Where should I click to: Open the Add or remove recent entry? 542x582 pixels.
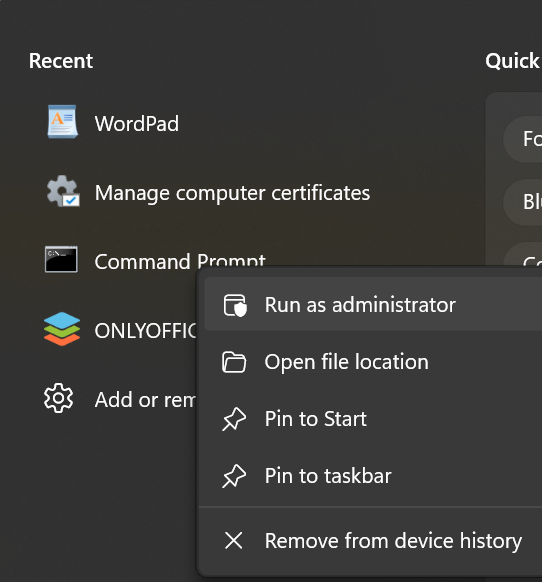(145, 400)
